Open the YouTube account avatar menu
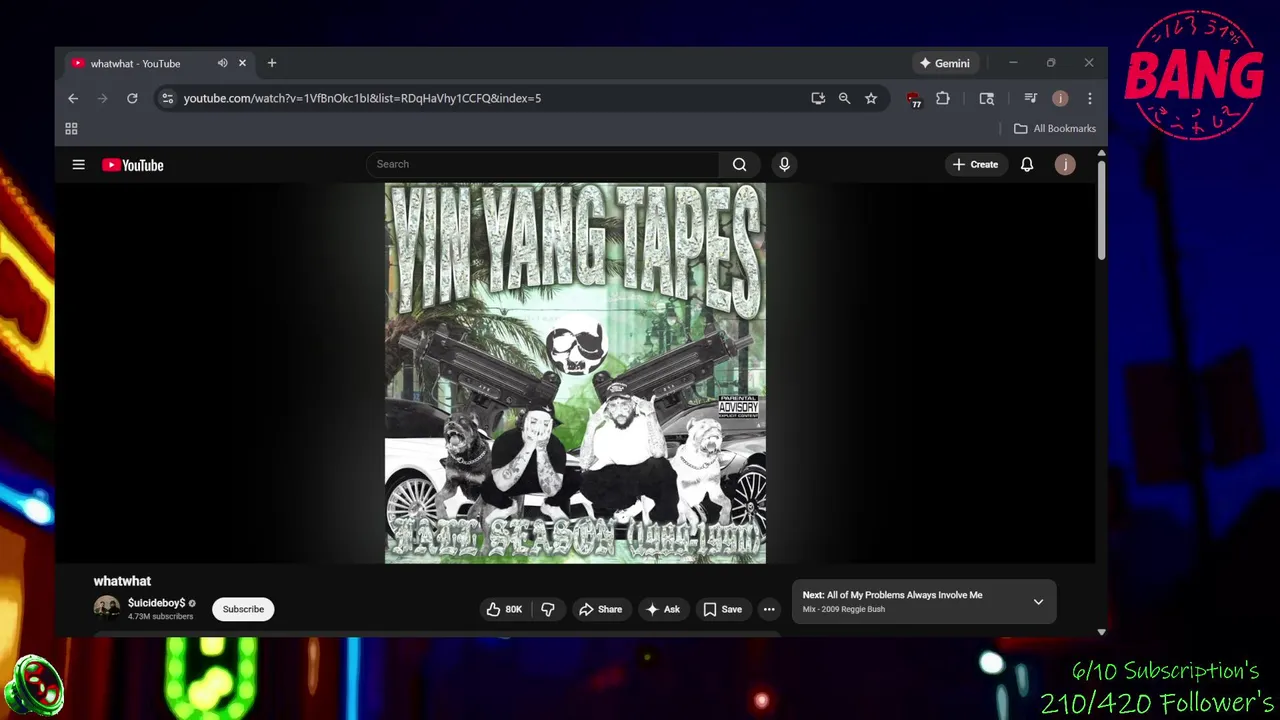 (1065, 165)
